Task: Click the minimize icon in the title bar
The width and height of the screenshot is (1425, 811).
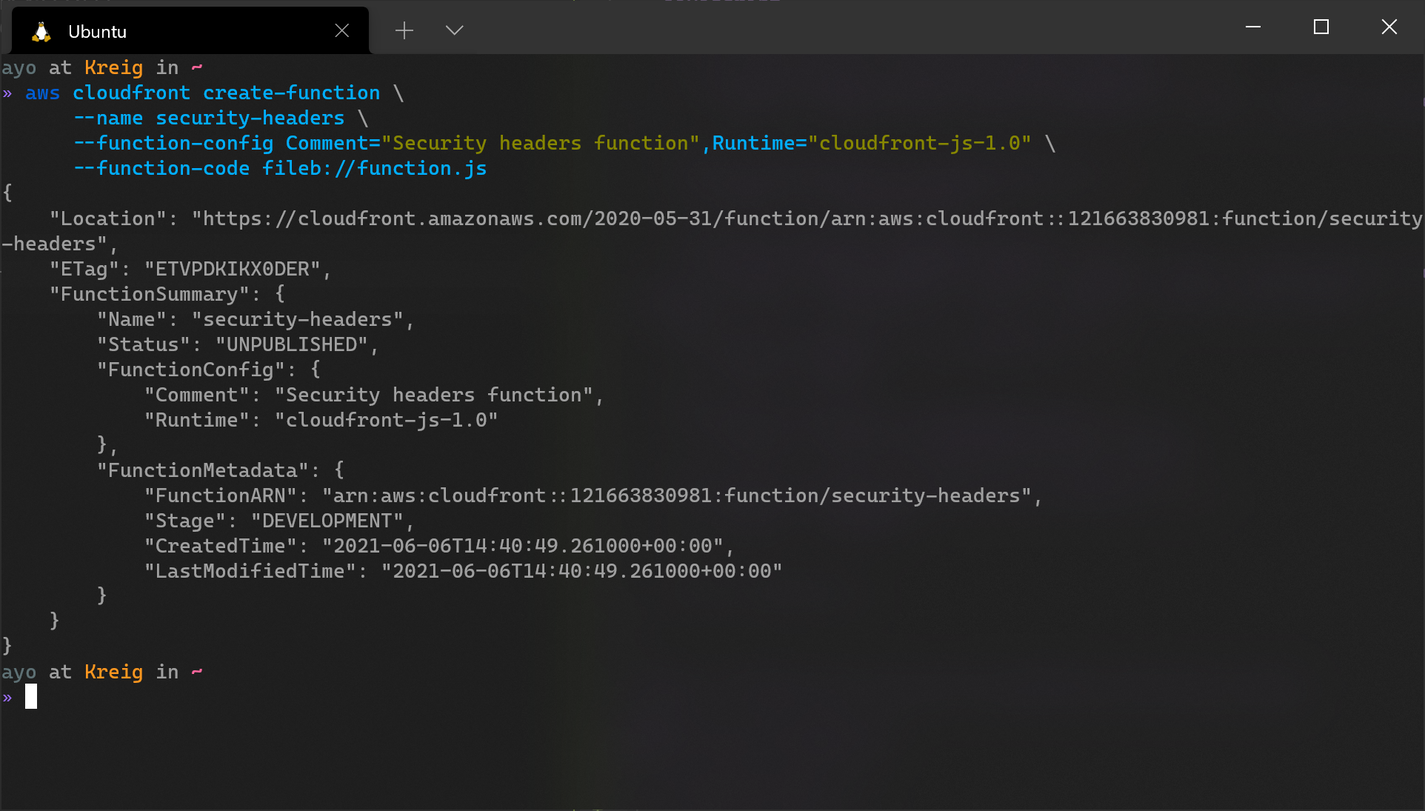Action: point(1252,26)
